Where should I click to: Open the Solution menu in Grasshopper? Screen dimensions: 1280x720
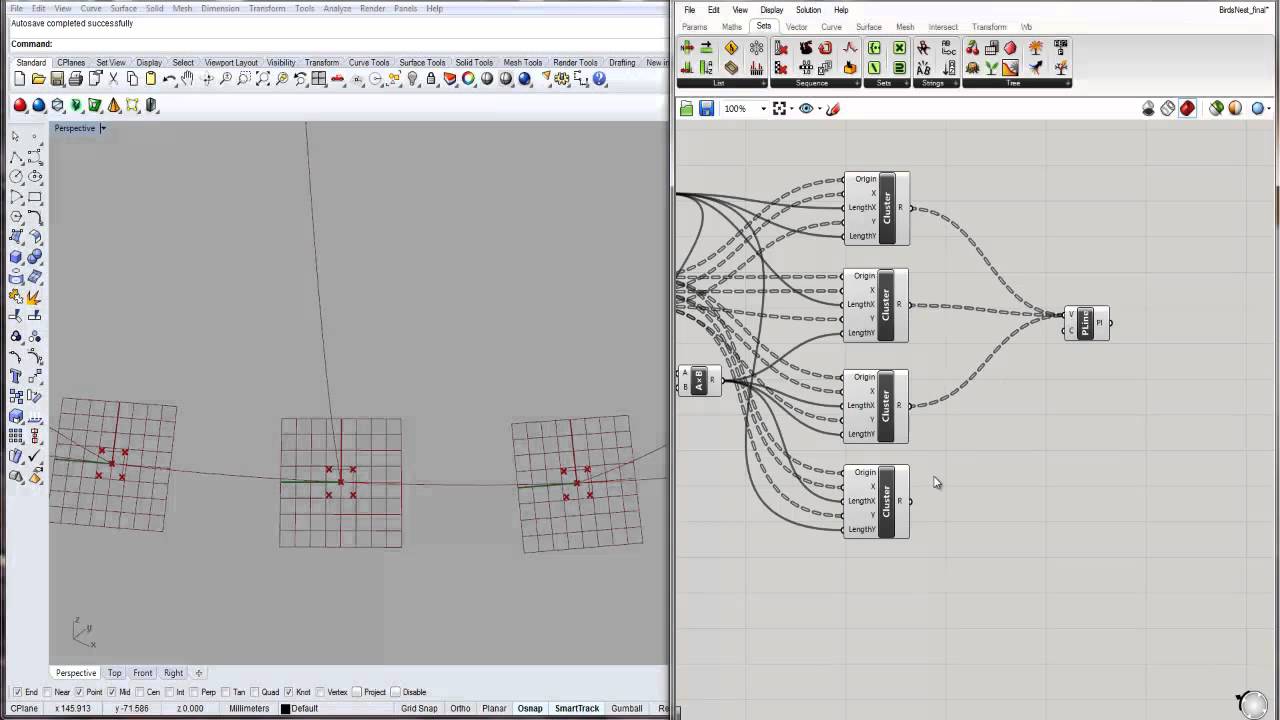click(x=808, y=10)
